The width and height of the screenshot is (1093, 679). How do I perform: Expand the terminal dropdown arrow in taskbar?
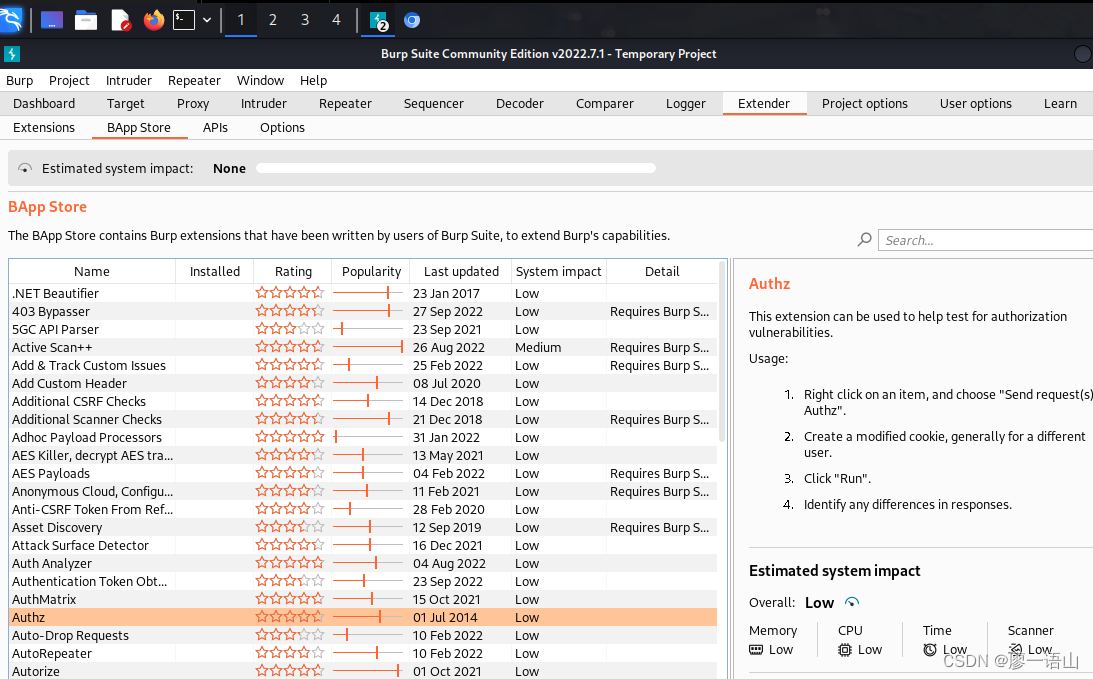click(207, 20)
